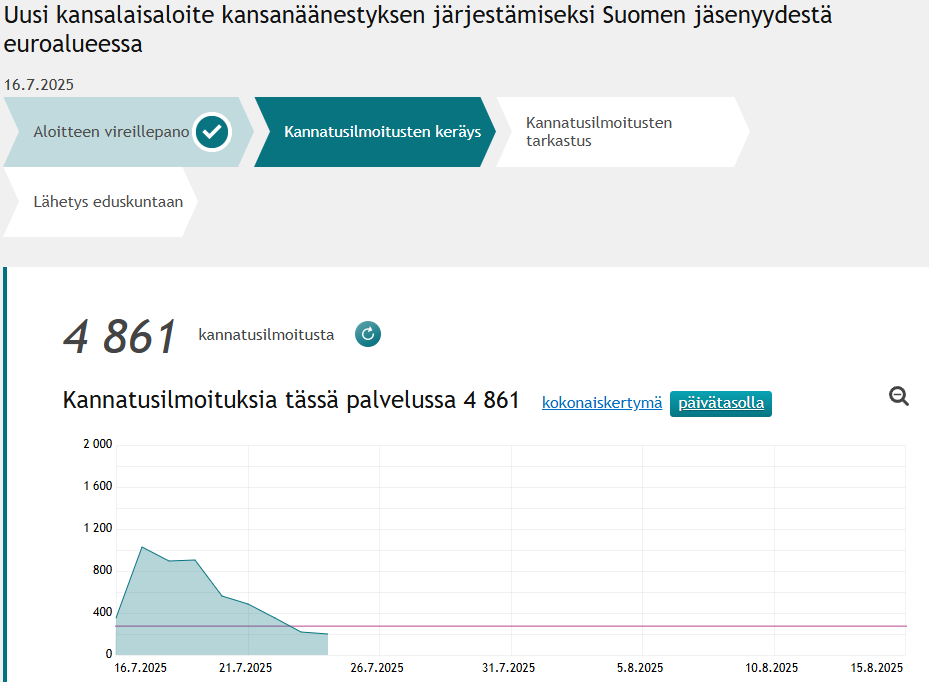Click the 15.8.2025 x-axis label
Viewport: 929px width, 682px height.
(x=877, y=668)
